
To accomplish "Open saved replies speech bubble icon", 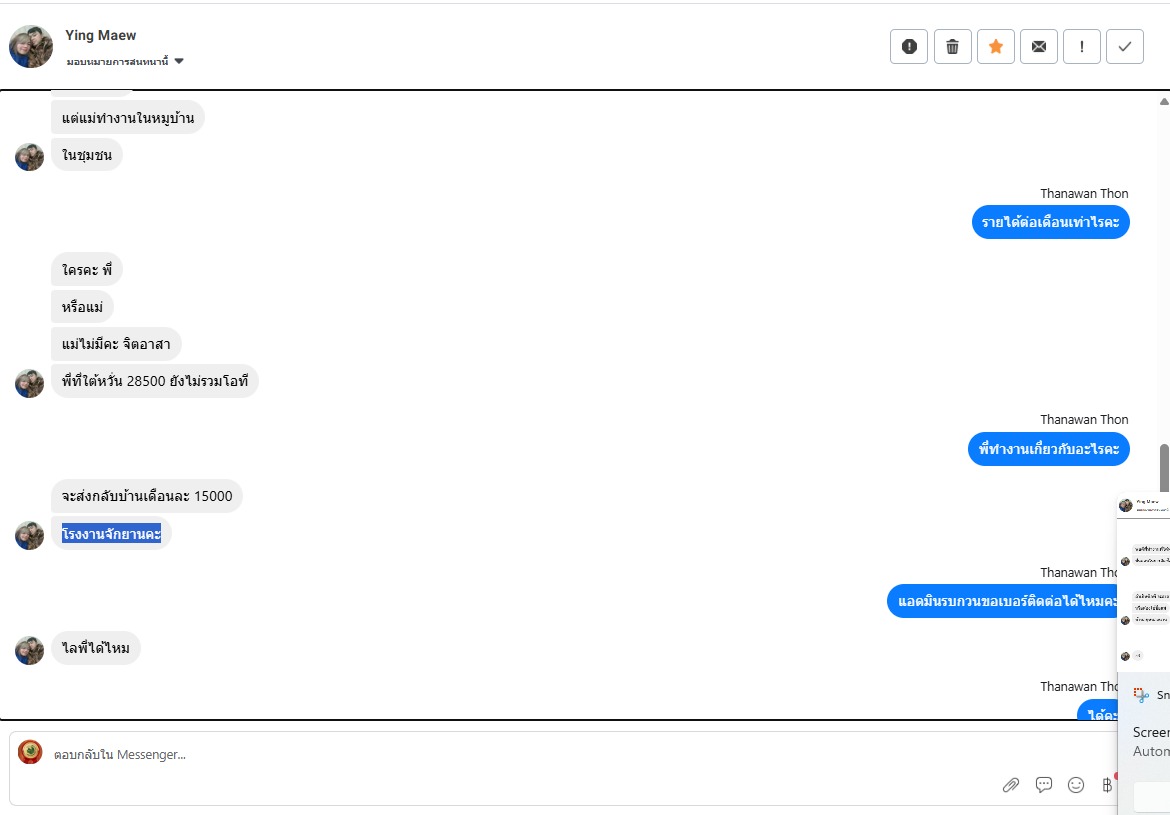I will click(1044, 785).
